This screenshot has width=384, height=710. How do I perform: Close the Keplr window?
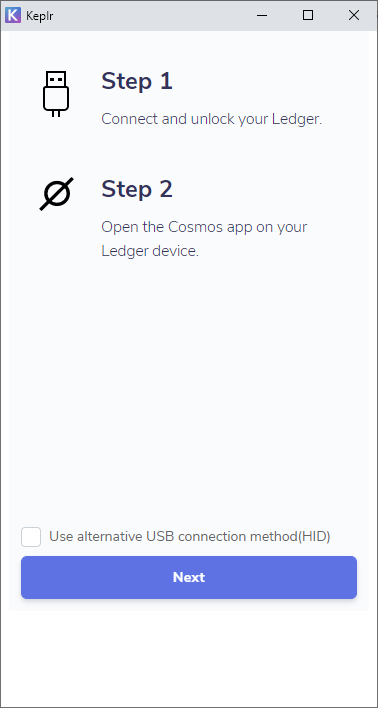tap(354, 15)
